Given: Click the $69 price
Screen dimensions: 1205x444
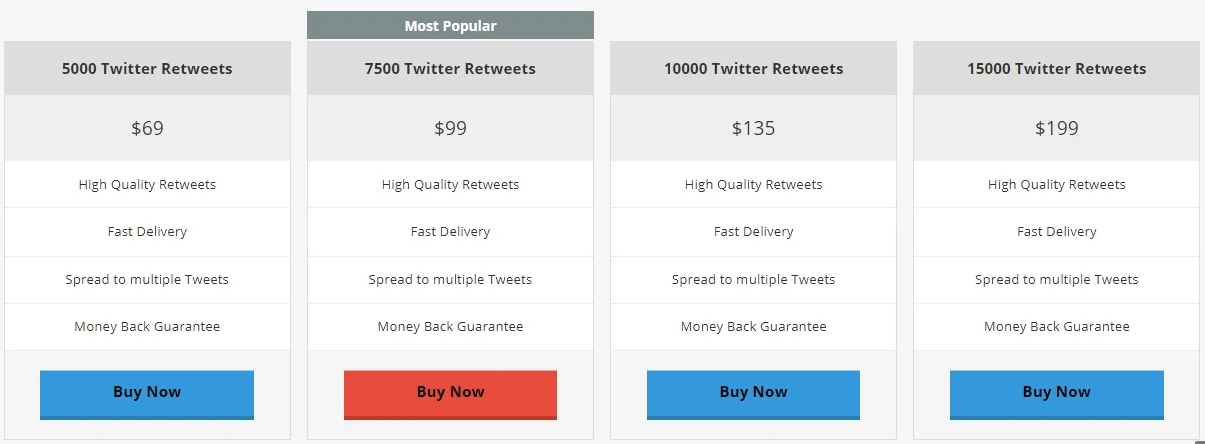Looking at the screenshot, I should click(147, 128).
